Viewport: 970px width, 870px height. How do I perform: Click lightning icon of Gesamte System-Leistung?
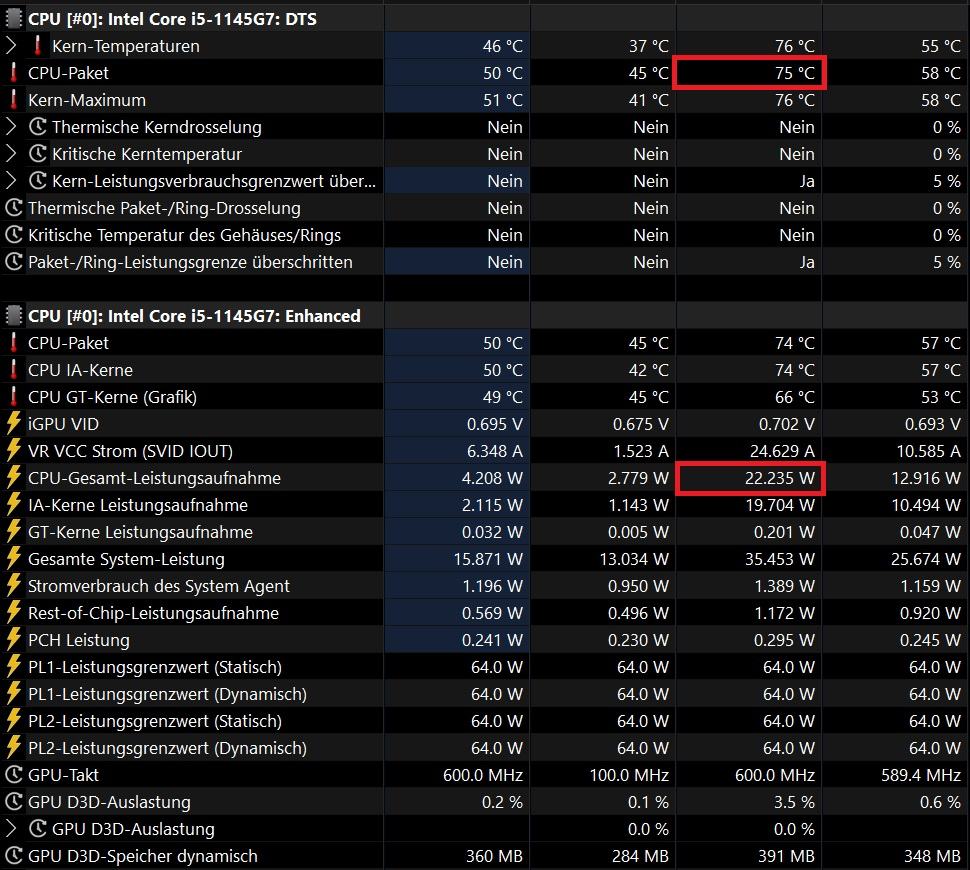point(14,559)
